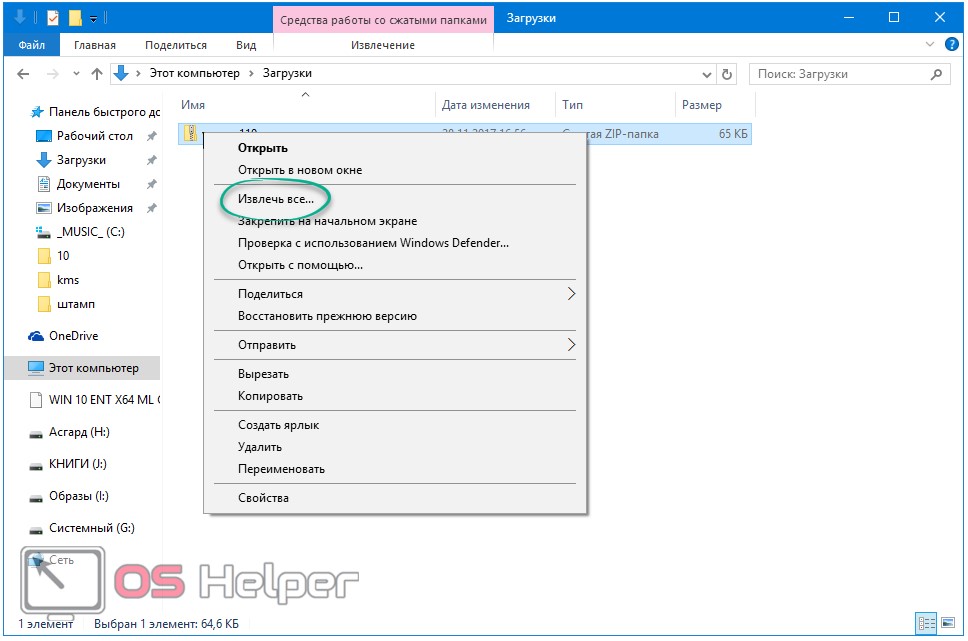Click New Folder quick access icon
The height and width of the screenshot is (641, 968).
tap(75, 18)
